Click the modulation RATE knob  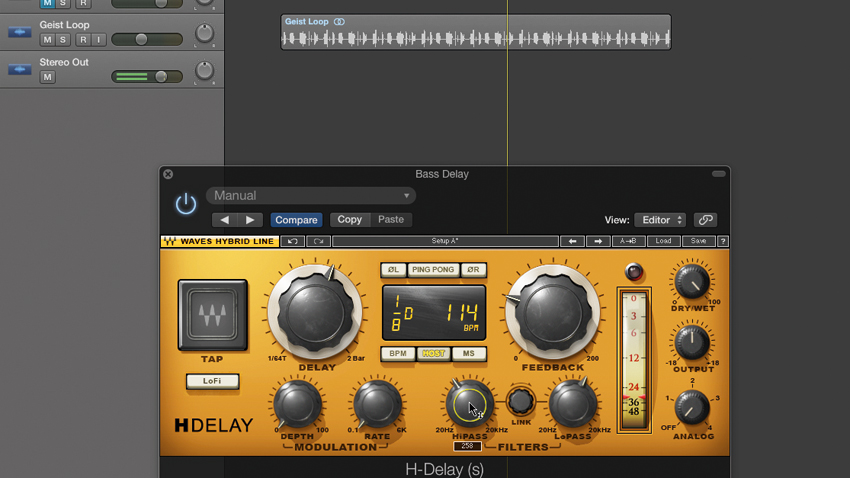[377, 404]
